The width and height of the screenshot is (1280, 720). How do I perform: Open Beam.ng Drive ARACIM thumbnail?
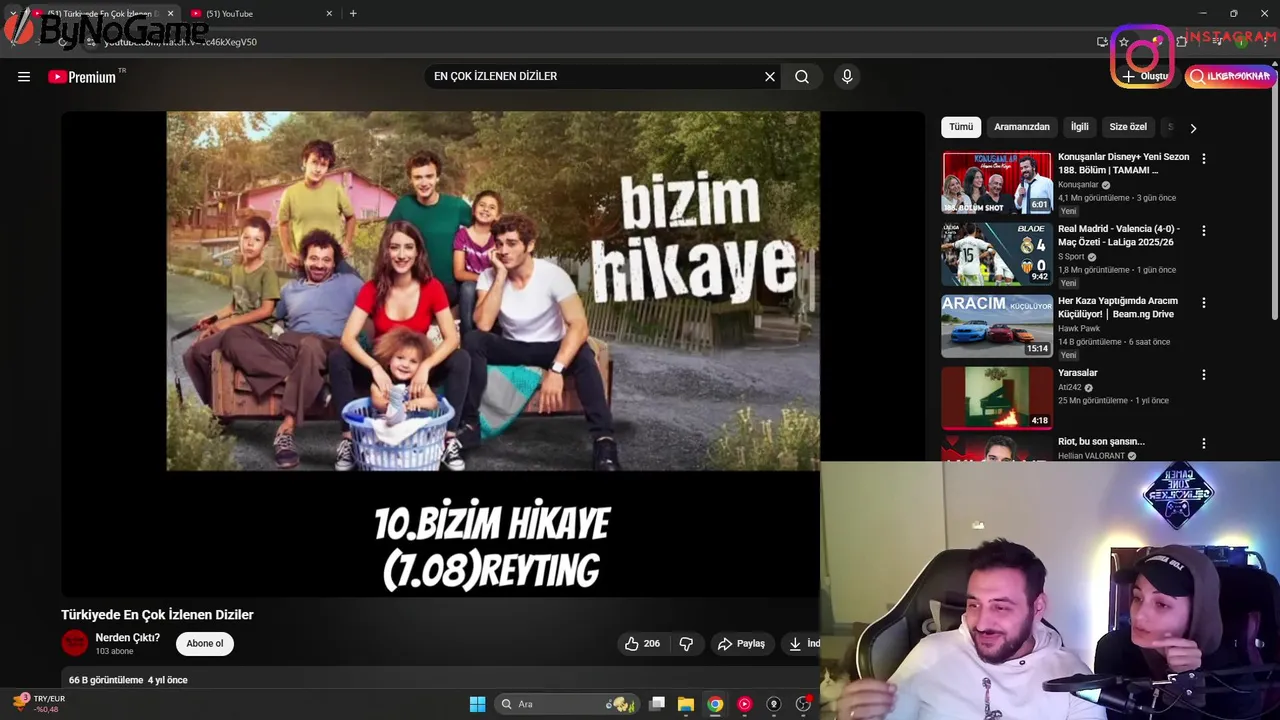(x=997, y=327)
